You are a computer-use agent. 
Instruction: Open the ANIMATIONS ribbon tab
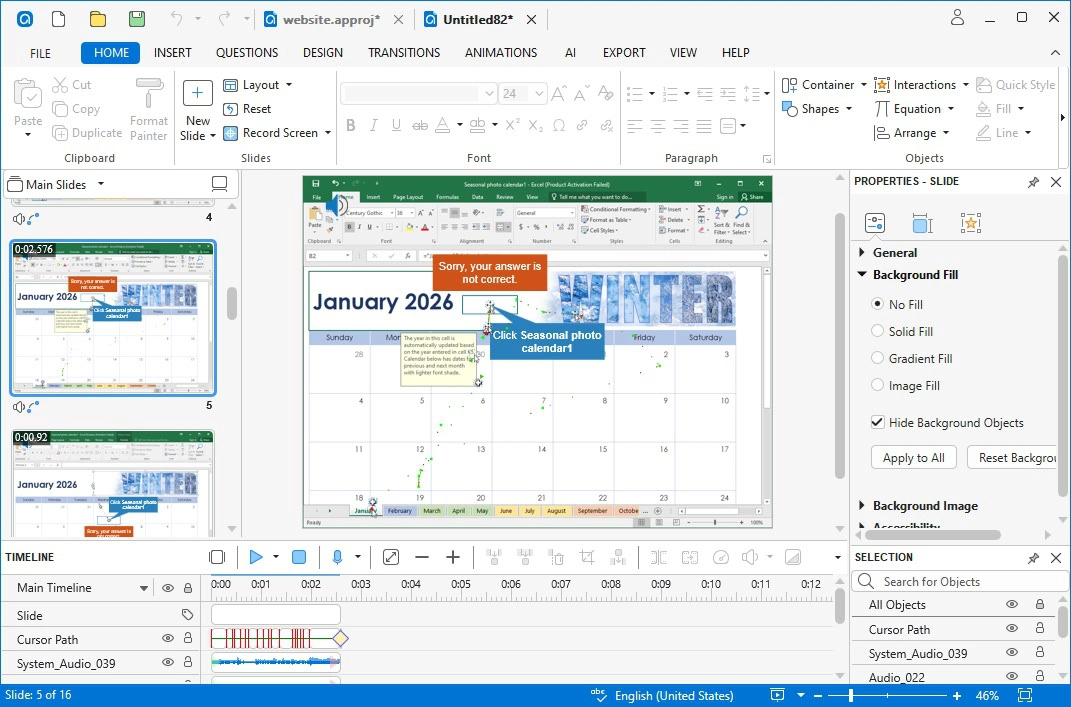501,53
